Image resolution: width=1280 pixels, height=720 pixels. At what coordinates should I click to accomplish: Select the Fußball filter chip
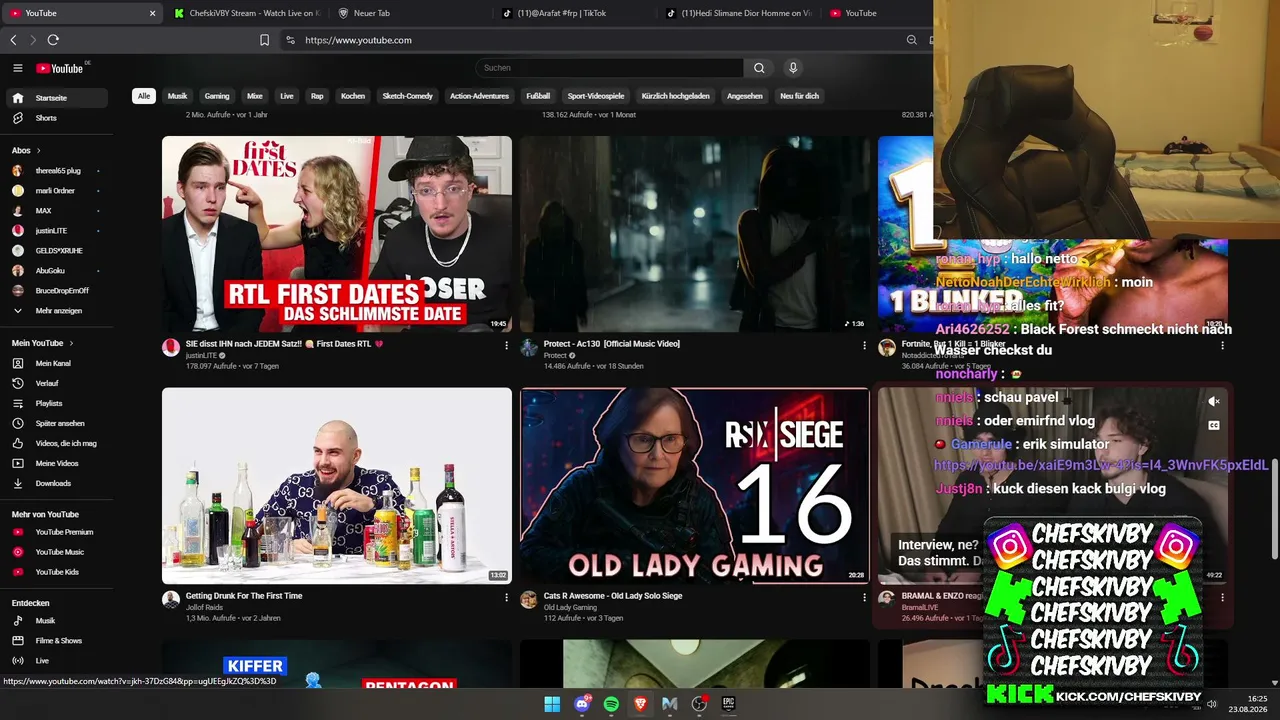tap(538, 96)
